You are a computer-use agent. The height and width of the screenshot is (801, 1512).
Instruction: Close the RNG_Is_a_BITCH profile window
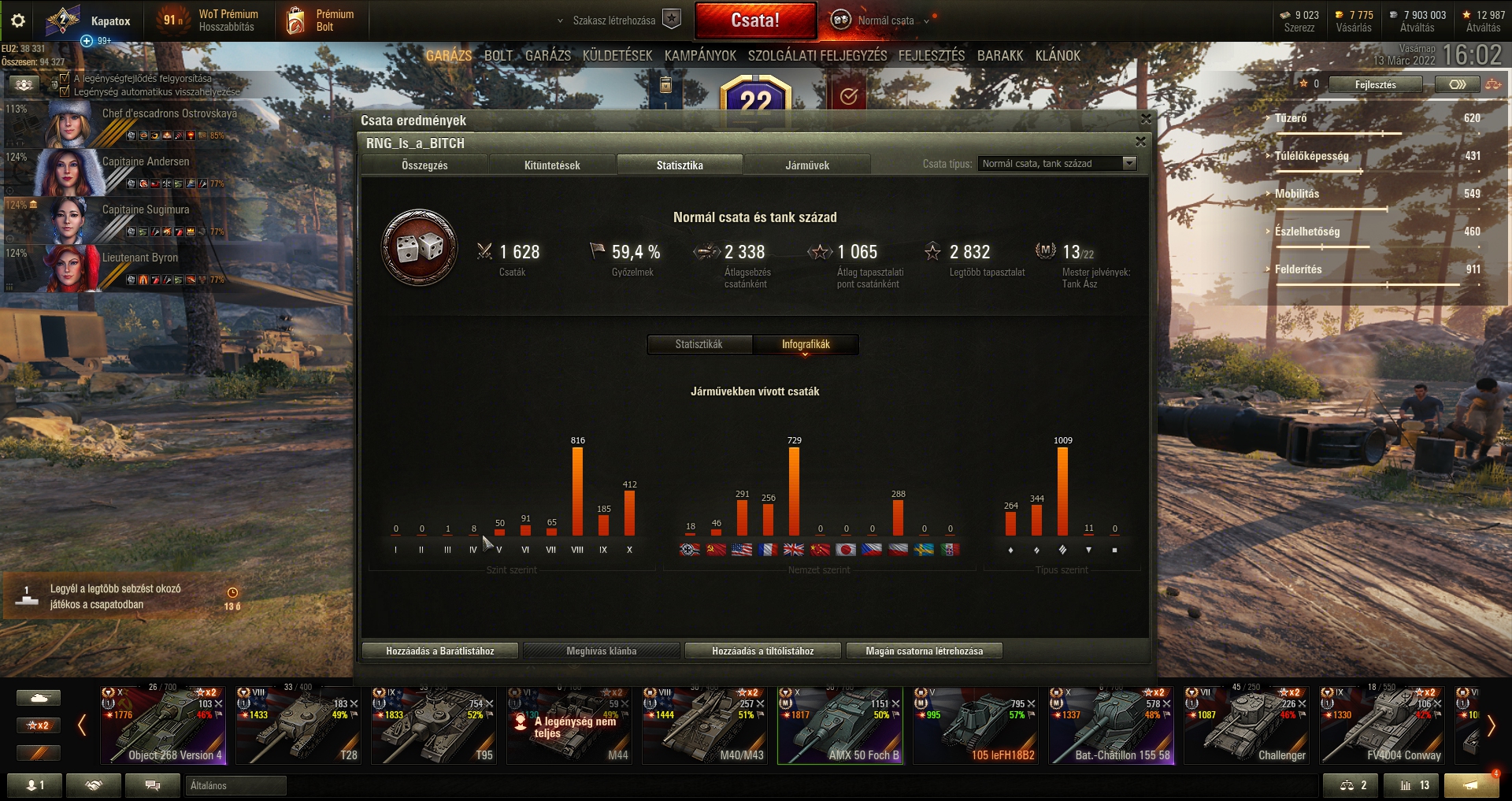click(1140, 142)
